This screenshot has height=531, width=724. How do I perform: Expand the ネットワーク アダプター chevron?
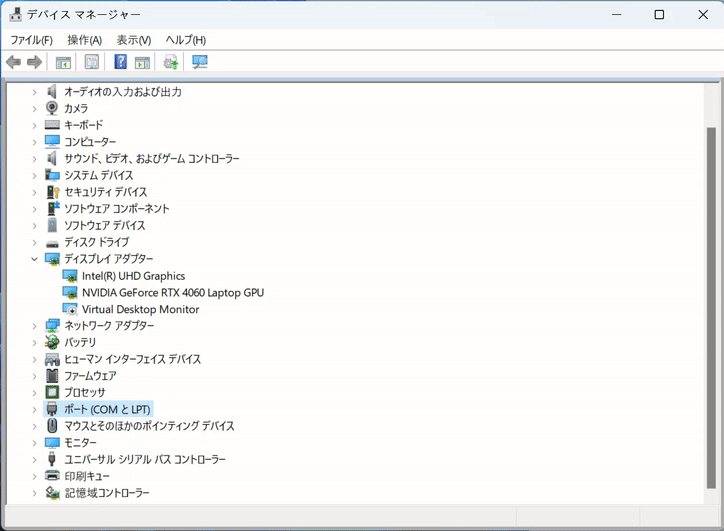34,326
